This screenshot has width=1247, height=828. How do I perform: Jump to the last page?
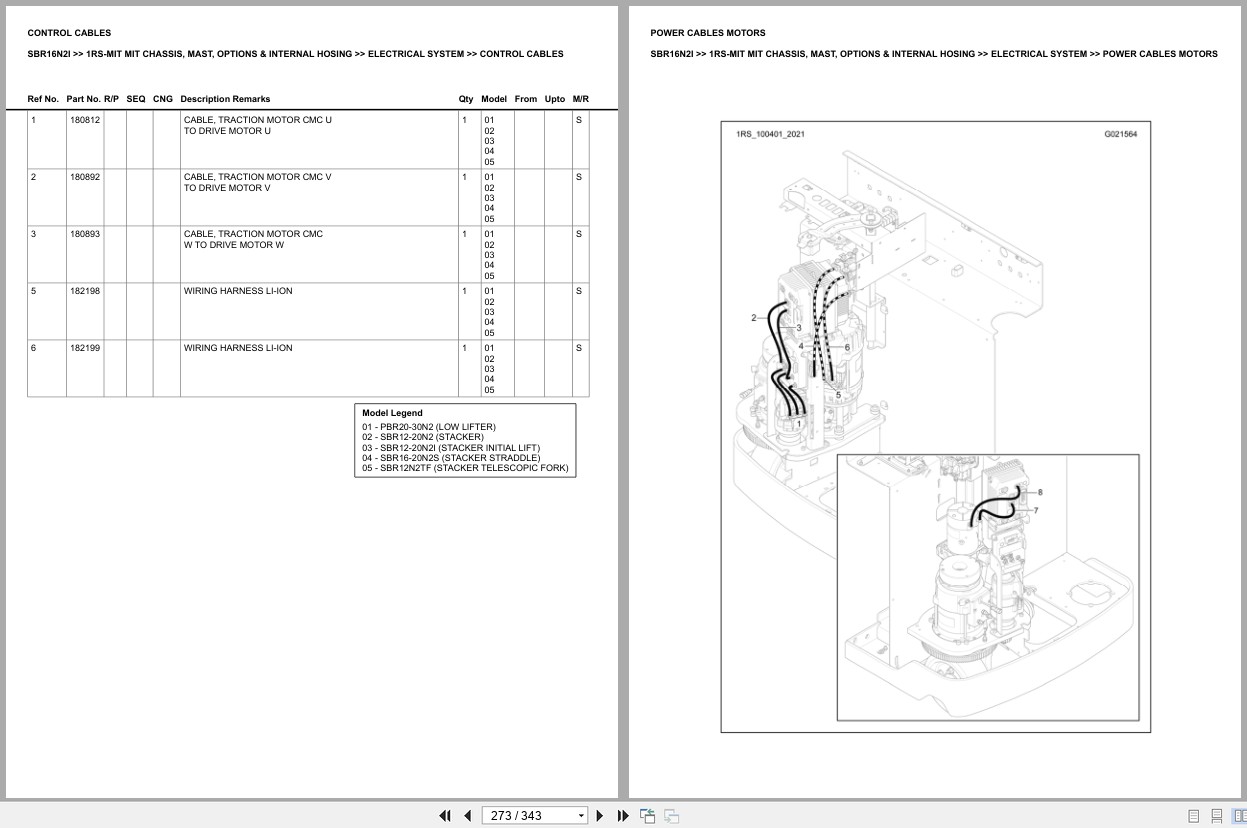623,816
